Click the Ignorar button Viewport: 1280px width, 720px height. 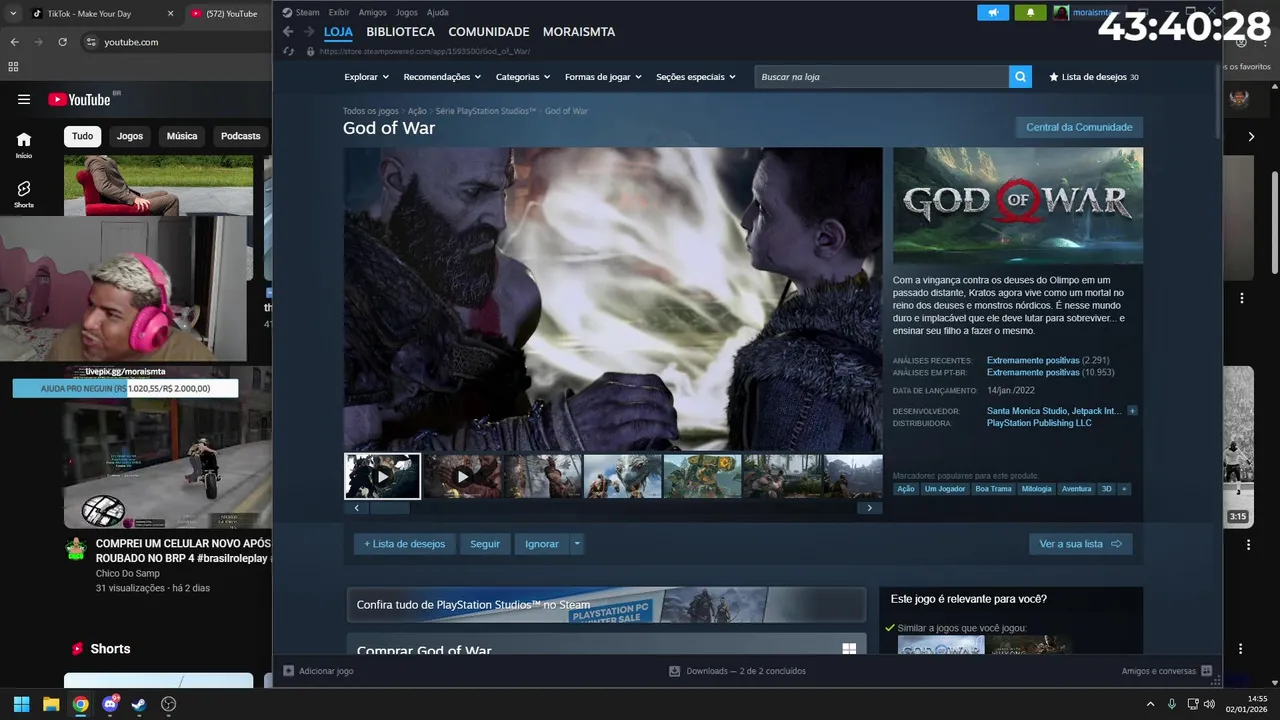pyautogui.click(x=542, y=544)
